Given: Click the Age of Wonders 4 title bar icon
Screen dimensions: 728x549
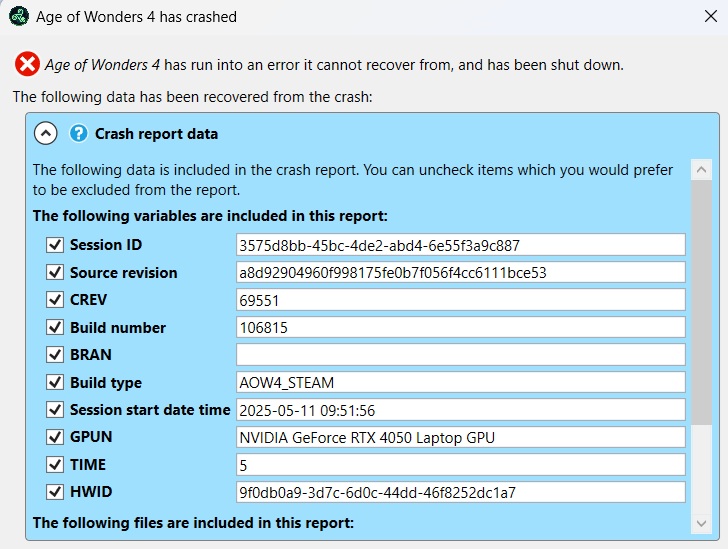Looking at the screenshot, I should [x=18, y=17].
